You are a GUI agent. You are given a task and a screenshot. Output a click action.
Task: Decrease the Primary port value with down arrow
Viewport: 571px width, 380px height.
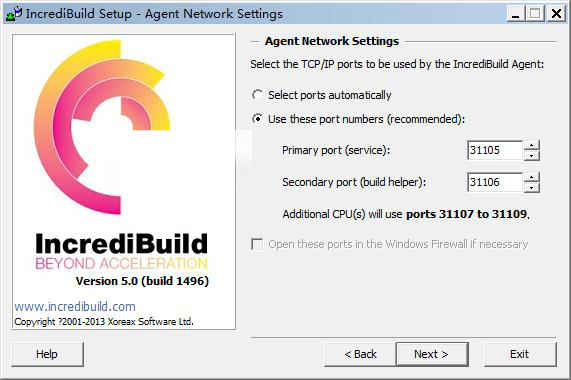click(x=532, y=155)
